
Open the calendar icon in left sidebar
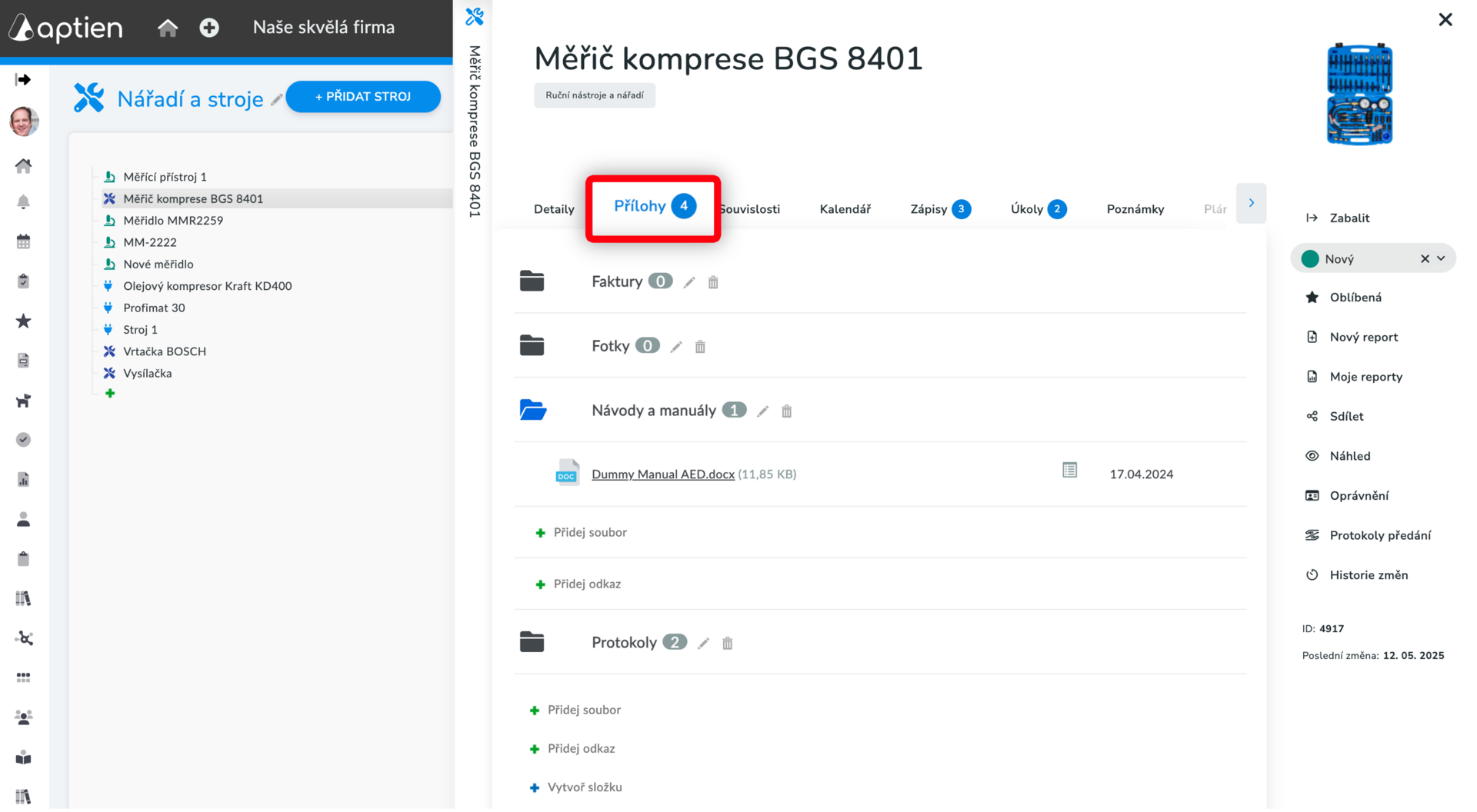point(24,241)
